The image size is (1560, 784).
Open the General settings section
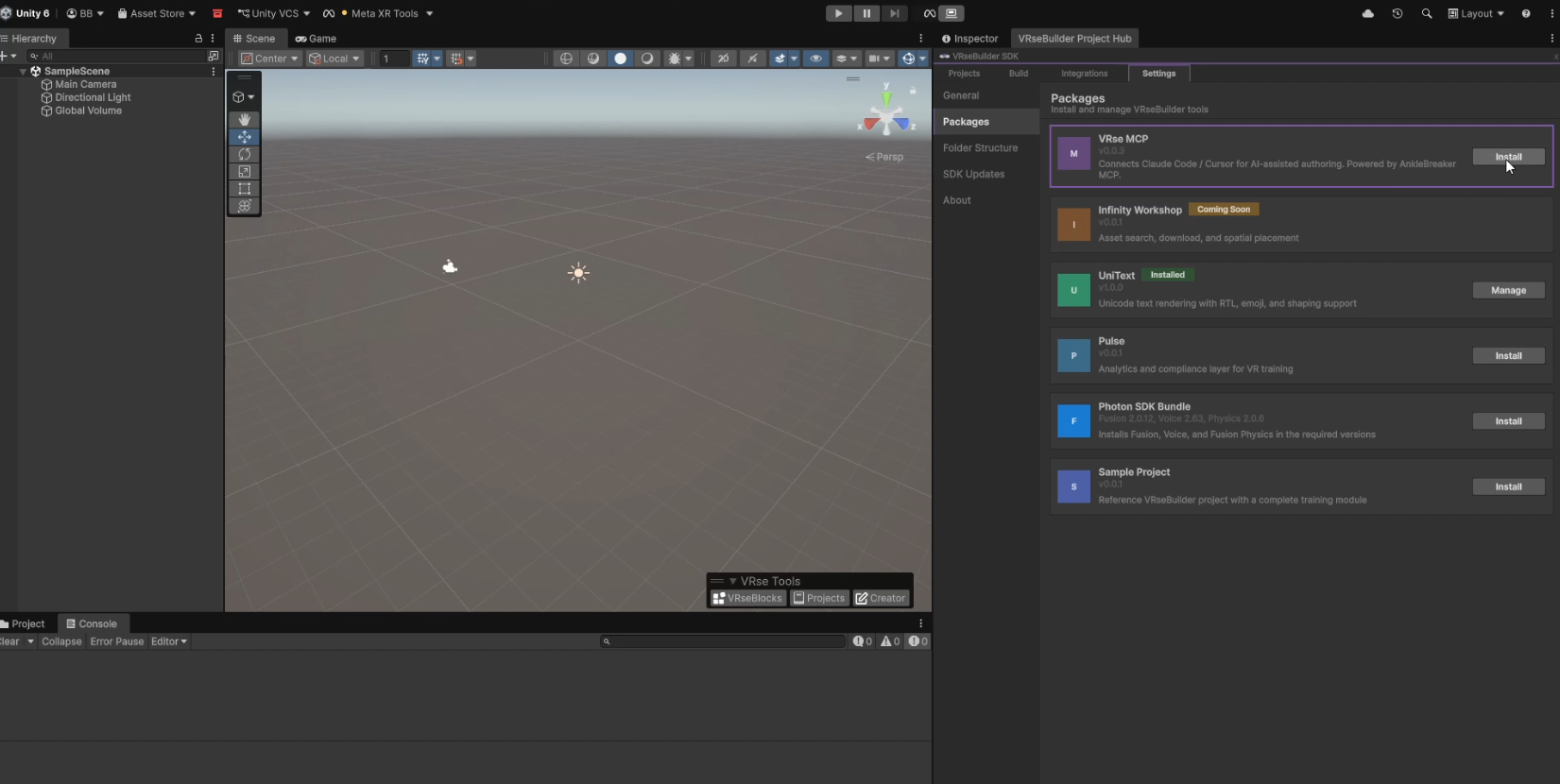pyautogui.click(x=986, y=95)
